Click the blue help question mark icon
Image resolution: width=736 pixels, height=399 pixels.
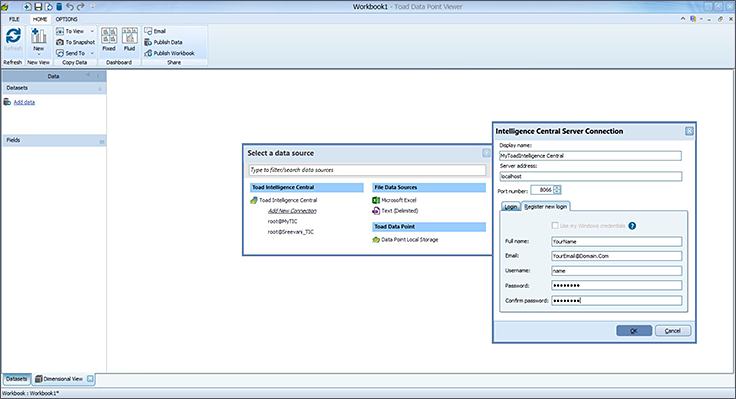632,226
